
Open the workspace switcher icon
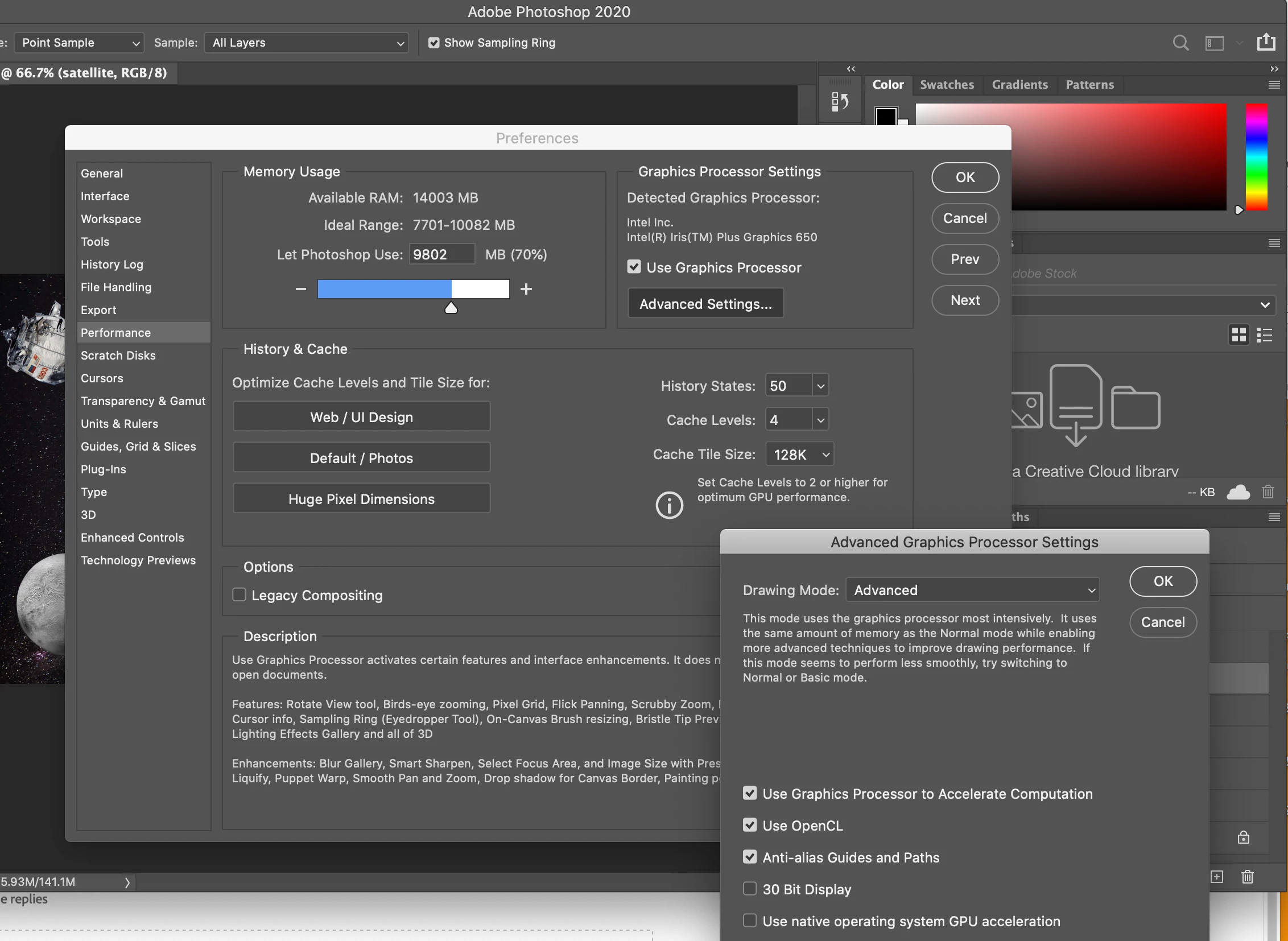click(x=1214, y=43)
